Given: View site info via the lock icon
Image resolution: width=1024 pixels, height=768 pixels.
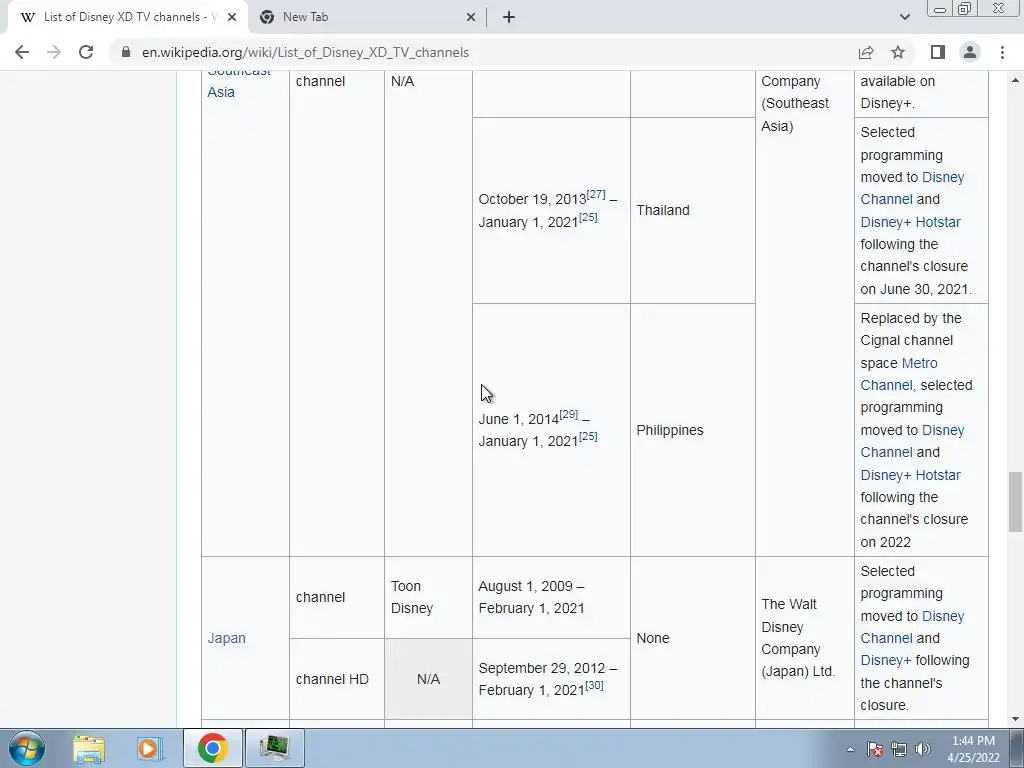Looking at the screenshot, I should pyautogui.click(x=126, y=52).
